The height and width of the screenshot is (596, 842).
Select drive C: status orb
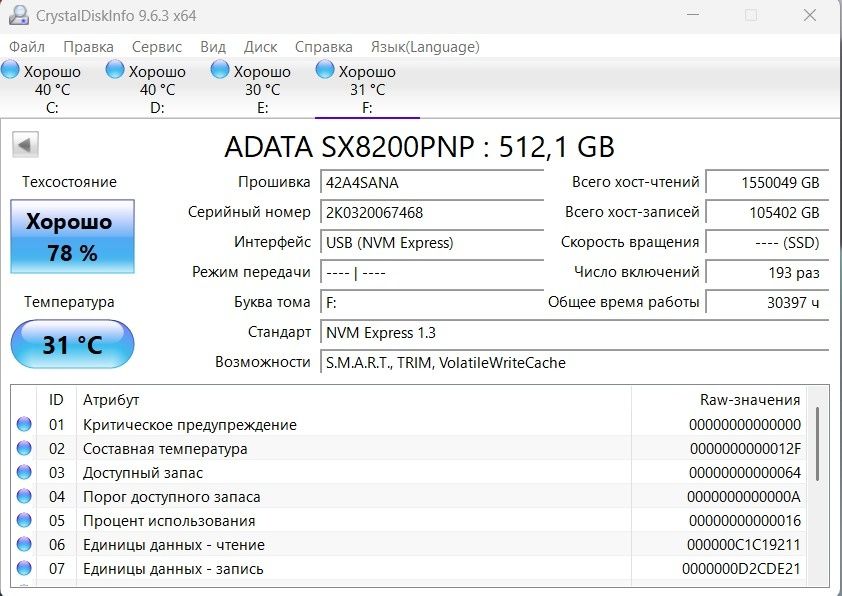[x=10, y=70]
